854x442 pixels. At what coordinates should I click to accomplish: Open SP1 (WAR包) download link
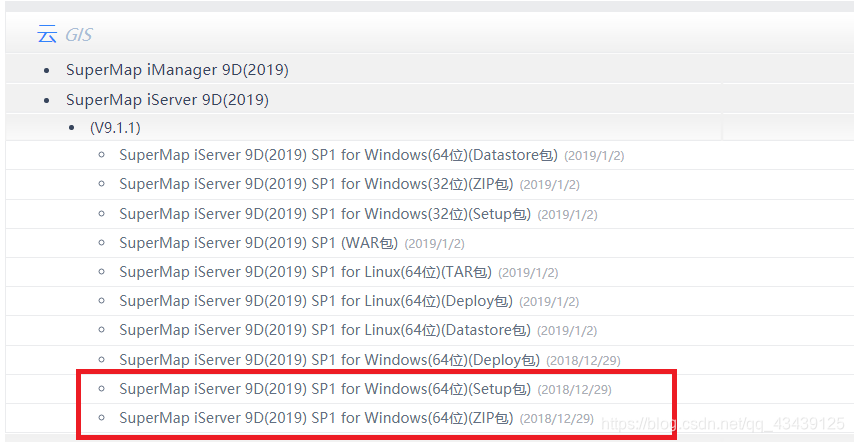(259, 243)
